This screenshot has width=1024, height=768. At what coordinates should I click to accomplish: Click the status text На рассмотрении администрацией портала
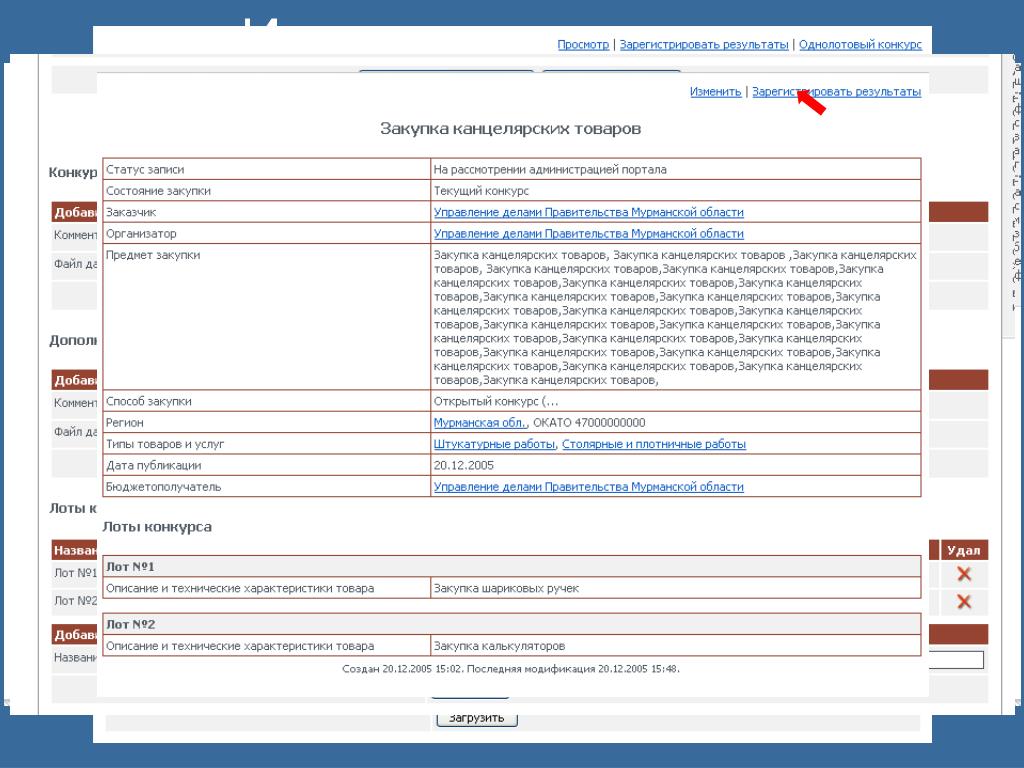[550, 169]
